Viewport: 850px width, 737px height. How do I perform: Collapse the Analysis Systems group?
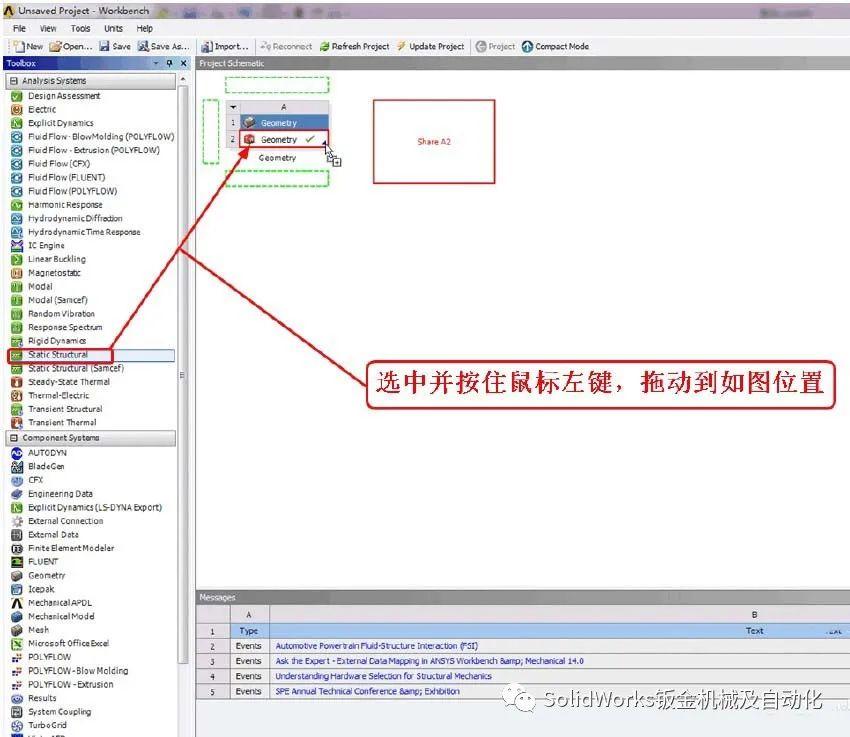tap(14, 81)
